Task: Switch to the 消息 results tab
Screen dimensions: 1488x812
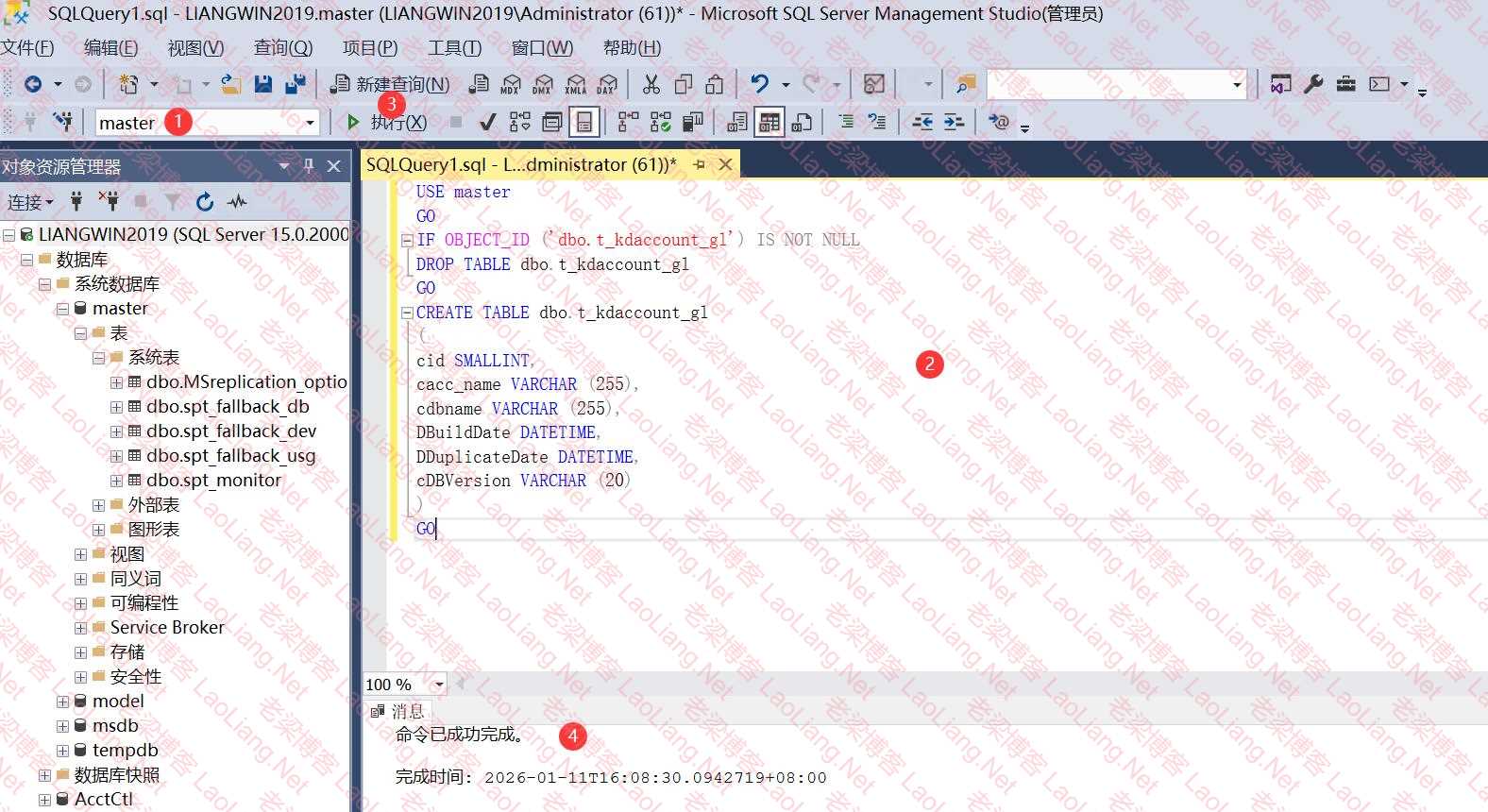Action: click(398, 711)
